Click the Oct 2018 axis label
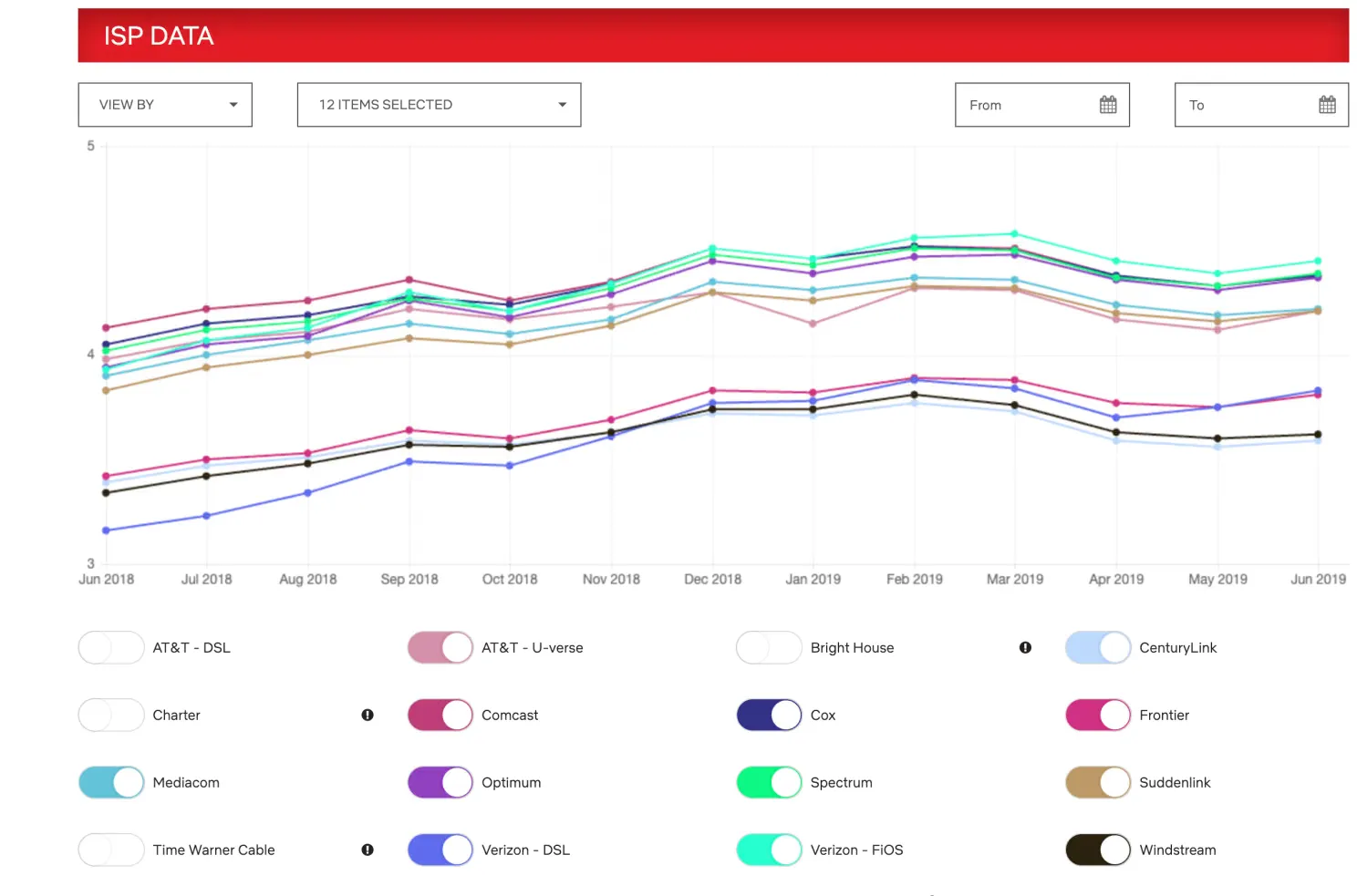The width and height of the screenshot is (1357, 896). click(x=510, y=580)
